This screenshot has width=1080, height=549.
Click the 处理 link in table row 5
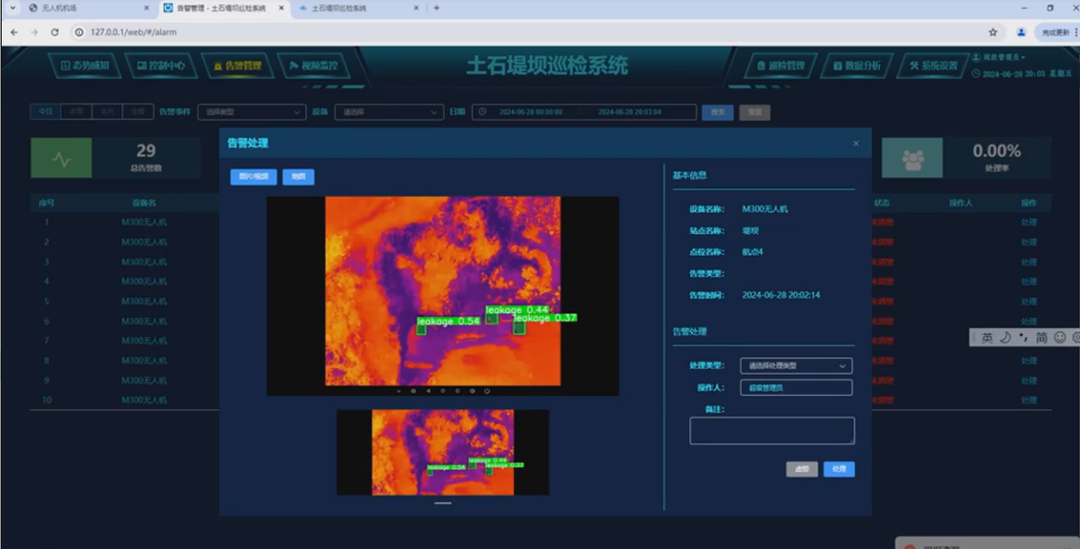point(1028,302)
